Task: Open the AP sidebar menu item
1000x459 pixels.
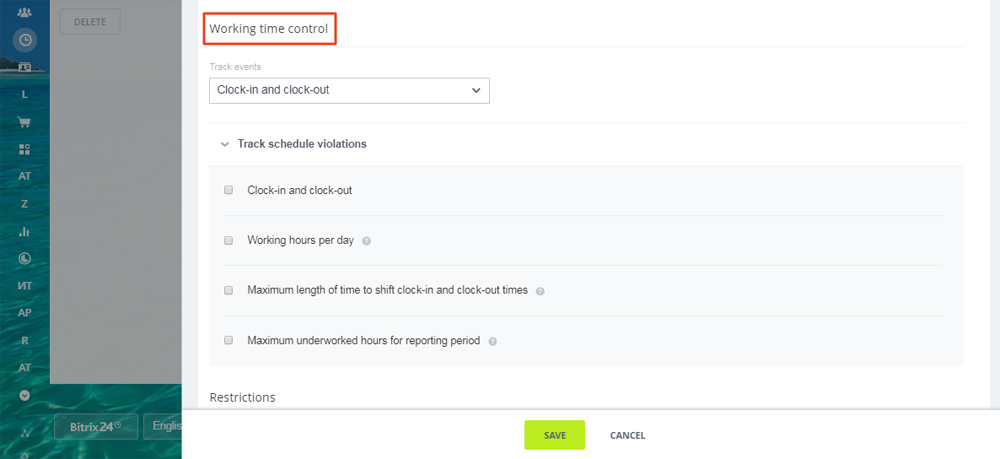Action: 24,313
